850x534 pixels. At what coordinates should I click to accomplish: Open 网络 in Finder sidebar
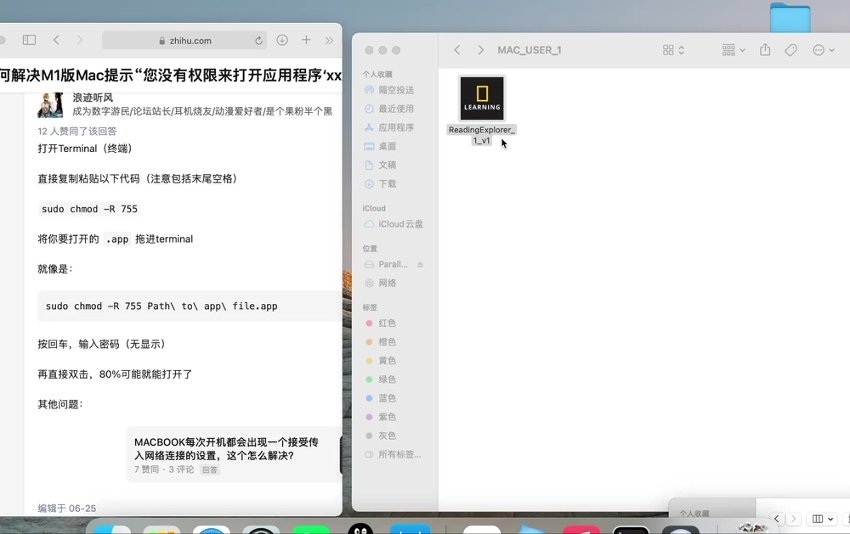387,283
